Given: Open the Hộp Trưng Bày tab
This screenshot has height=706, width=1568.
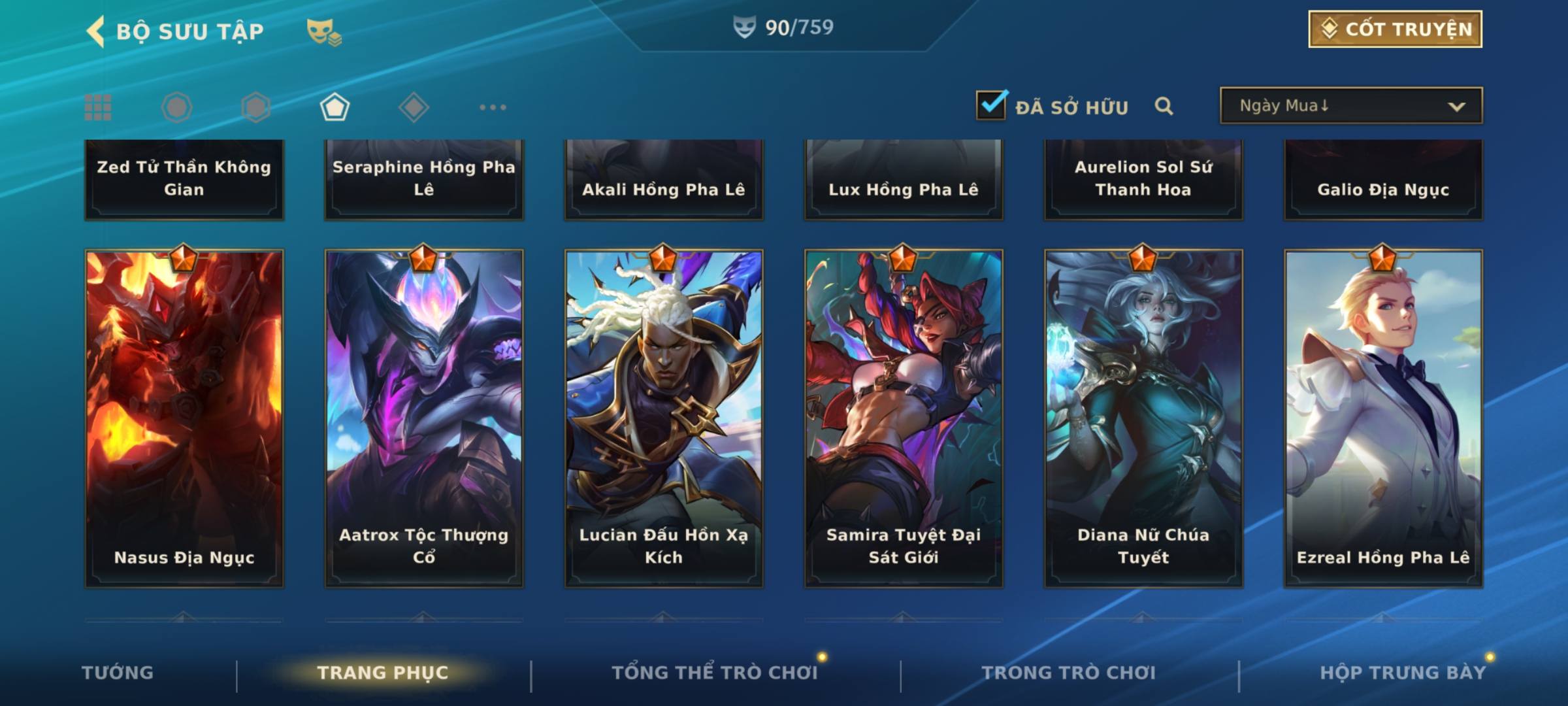Looking at the screenshot, I should click(x=1403, y=673).
